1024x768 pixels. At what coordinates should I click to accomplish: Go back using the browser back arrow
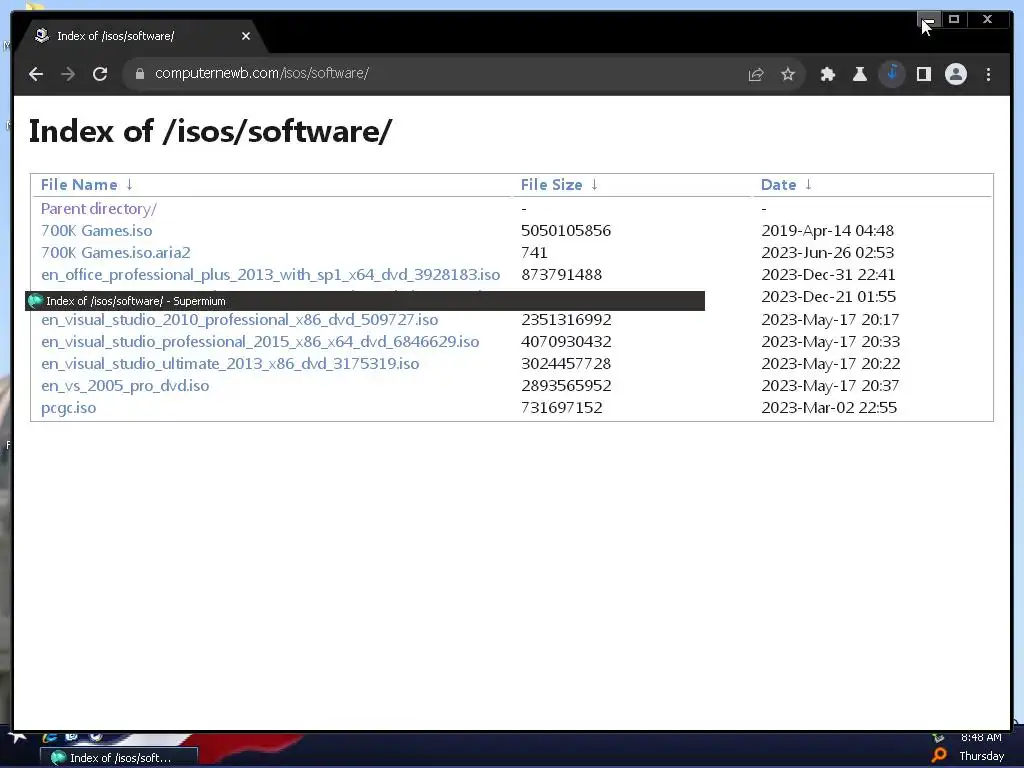(36, 74)
